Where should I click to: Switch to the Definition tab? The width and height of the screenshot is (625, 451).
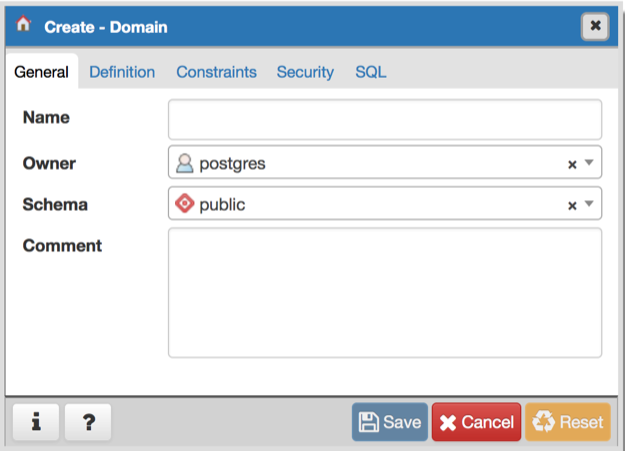pyautogui.click(x=122, y=72)
